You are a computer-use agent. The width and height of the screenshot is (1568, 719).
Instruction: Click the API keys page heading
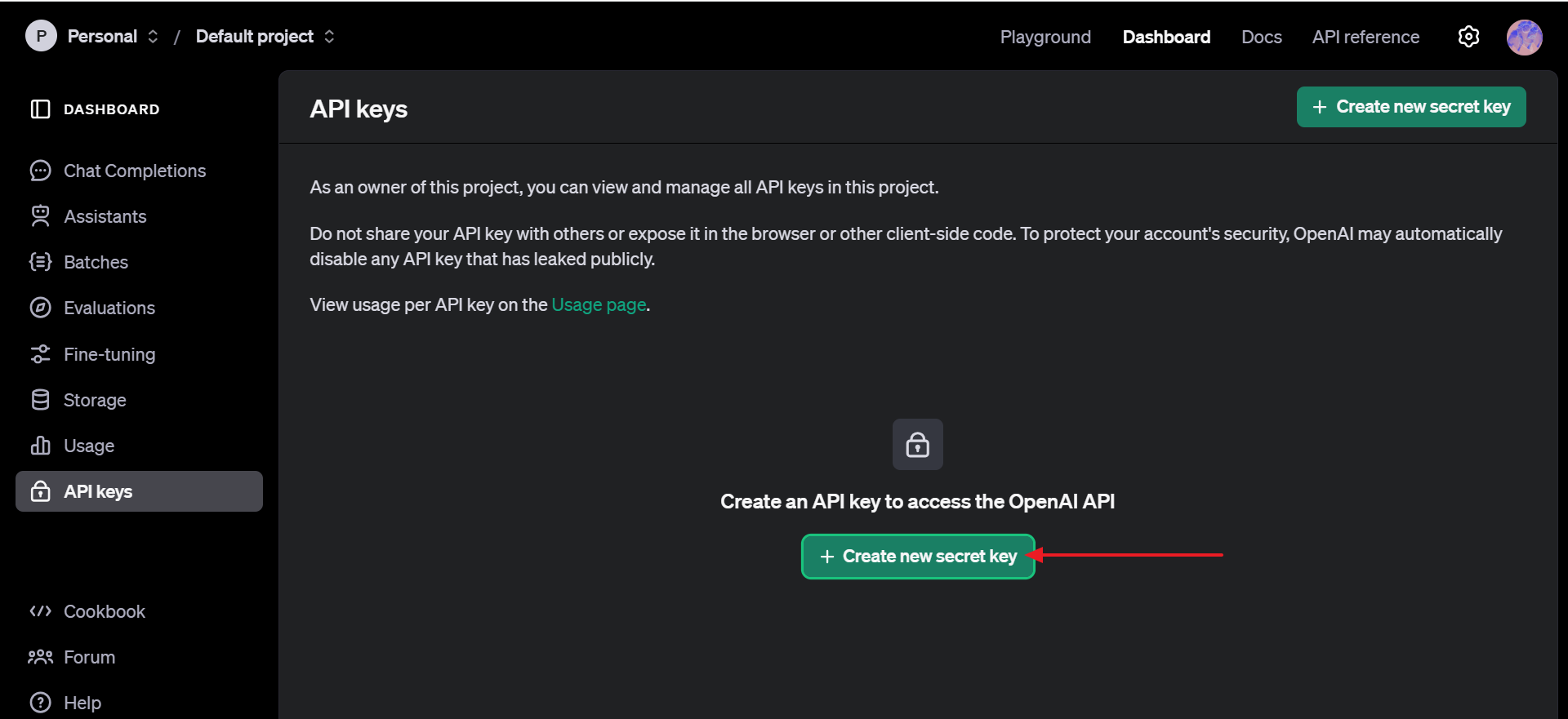point(359,109)
